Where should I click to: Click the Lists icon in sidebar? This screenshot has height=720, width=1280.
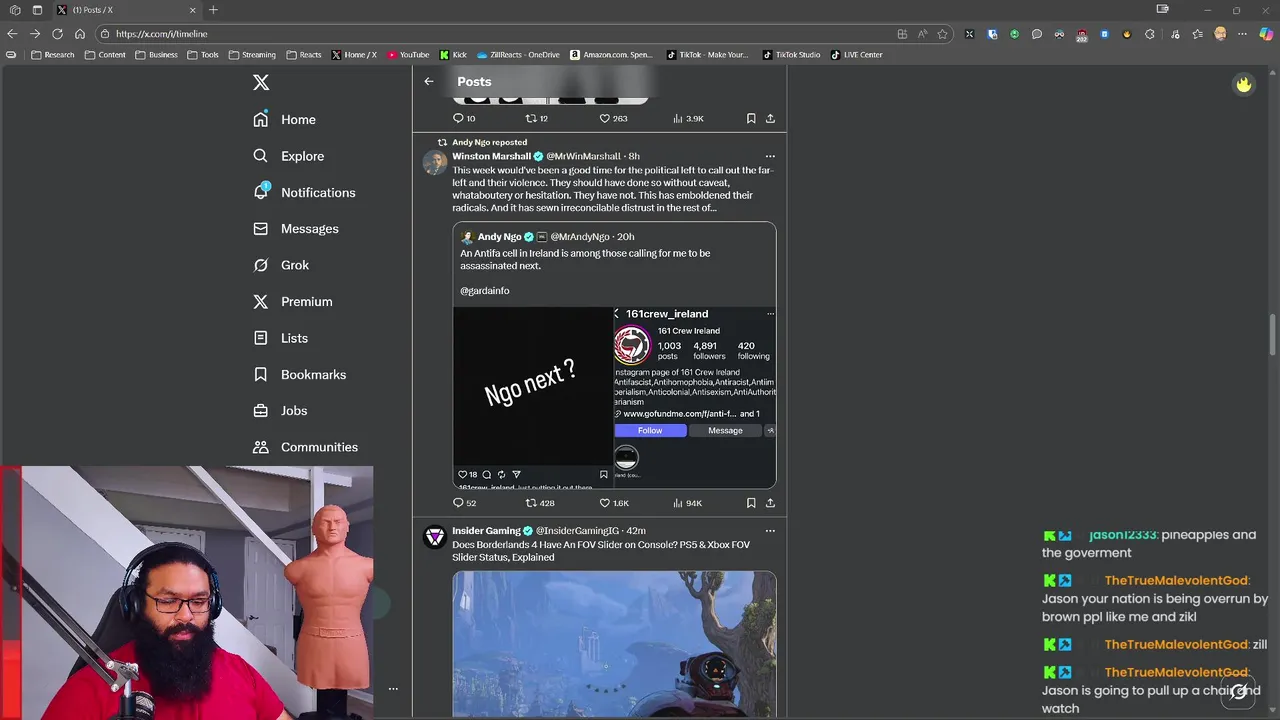(261, 338)
